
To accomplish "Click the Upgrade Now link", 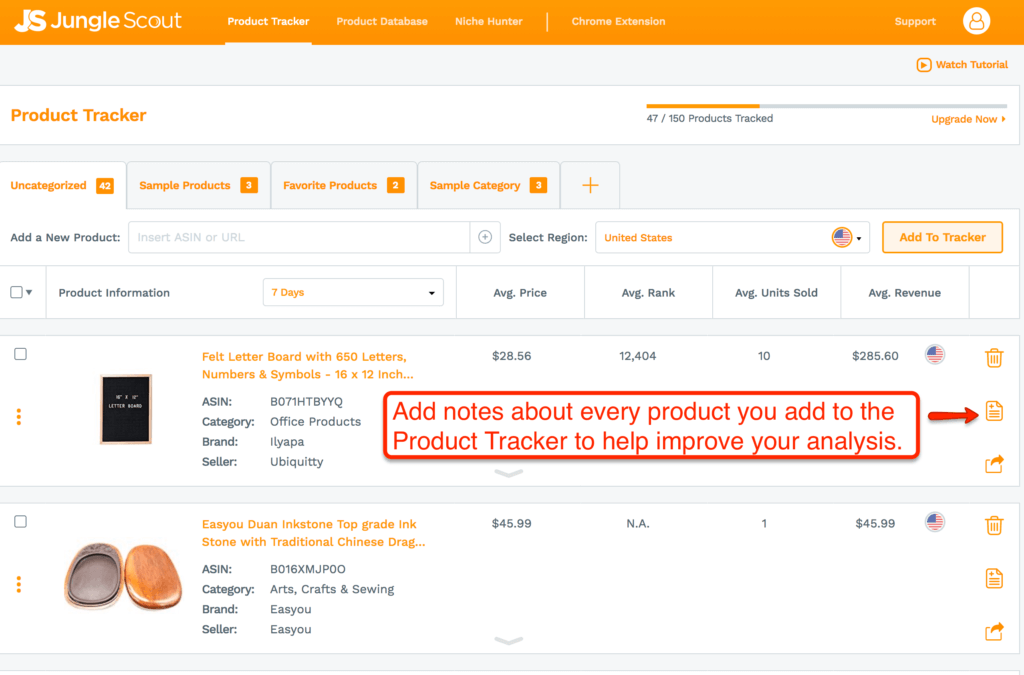I will click(968, 119).
